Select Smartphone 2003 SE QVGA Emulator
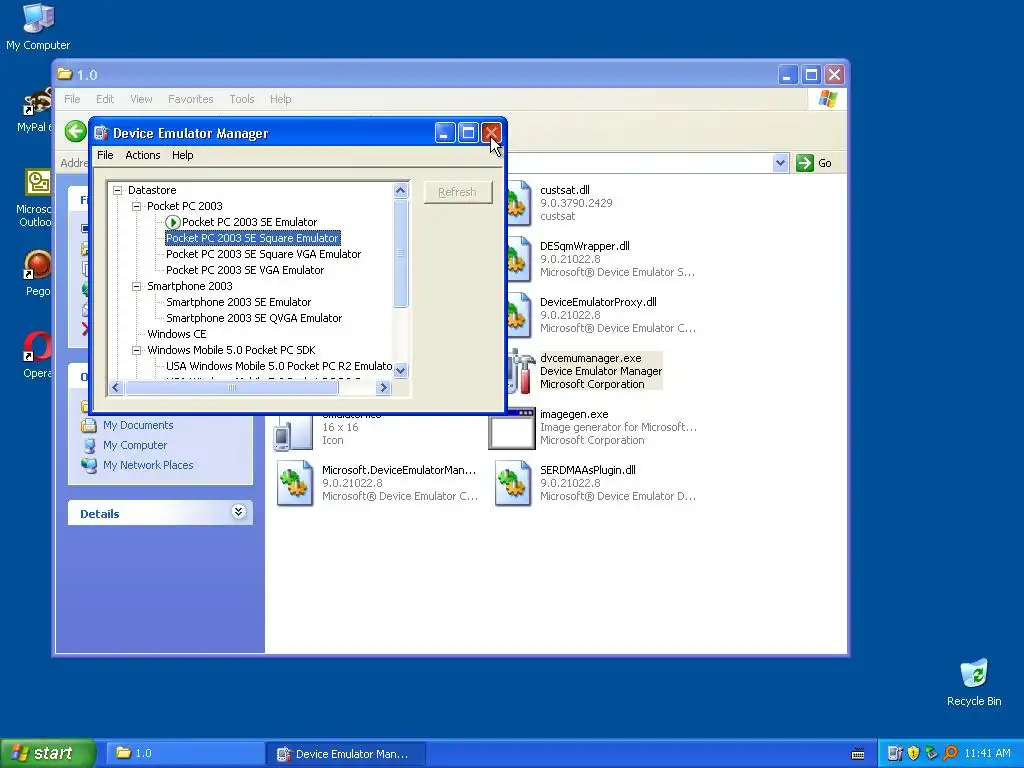Image resolution: width=1024 pixels, height=768 pixels. 254,318
